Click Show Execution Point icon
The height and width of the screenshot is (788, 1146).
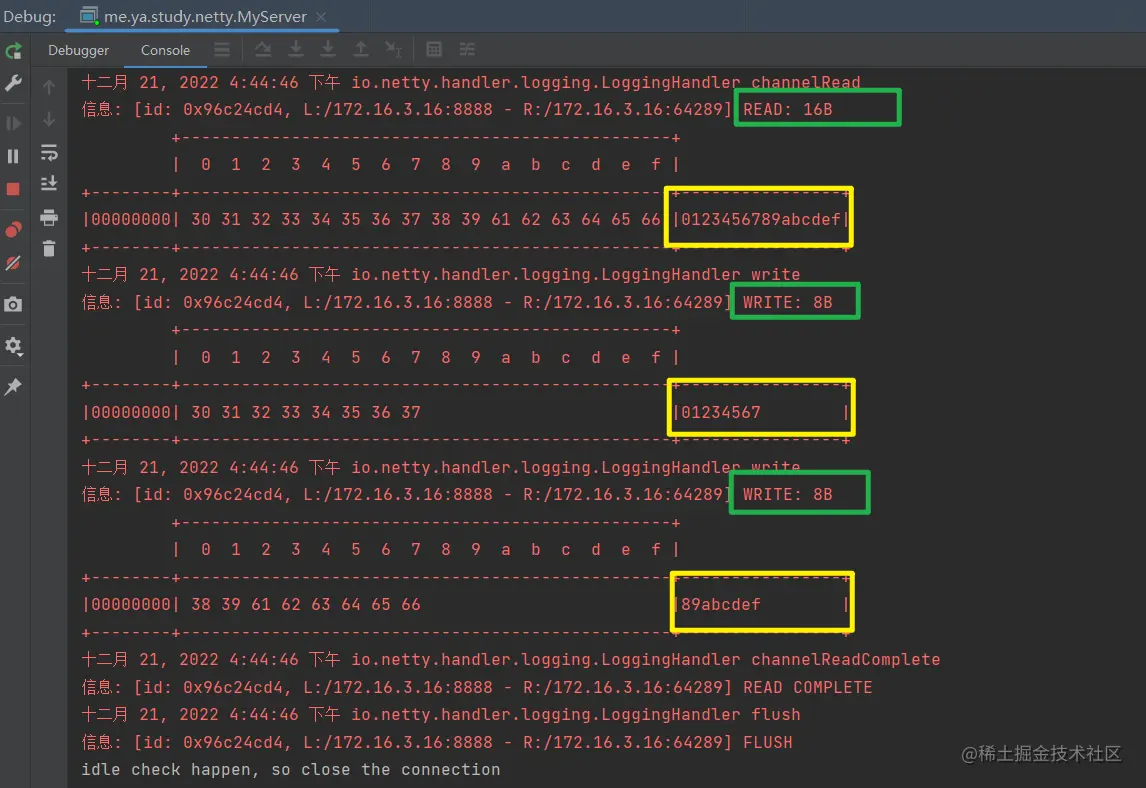pyautogui.click(x=222, y=50)
